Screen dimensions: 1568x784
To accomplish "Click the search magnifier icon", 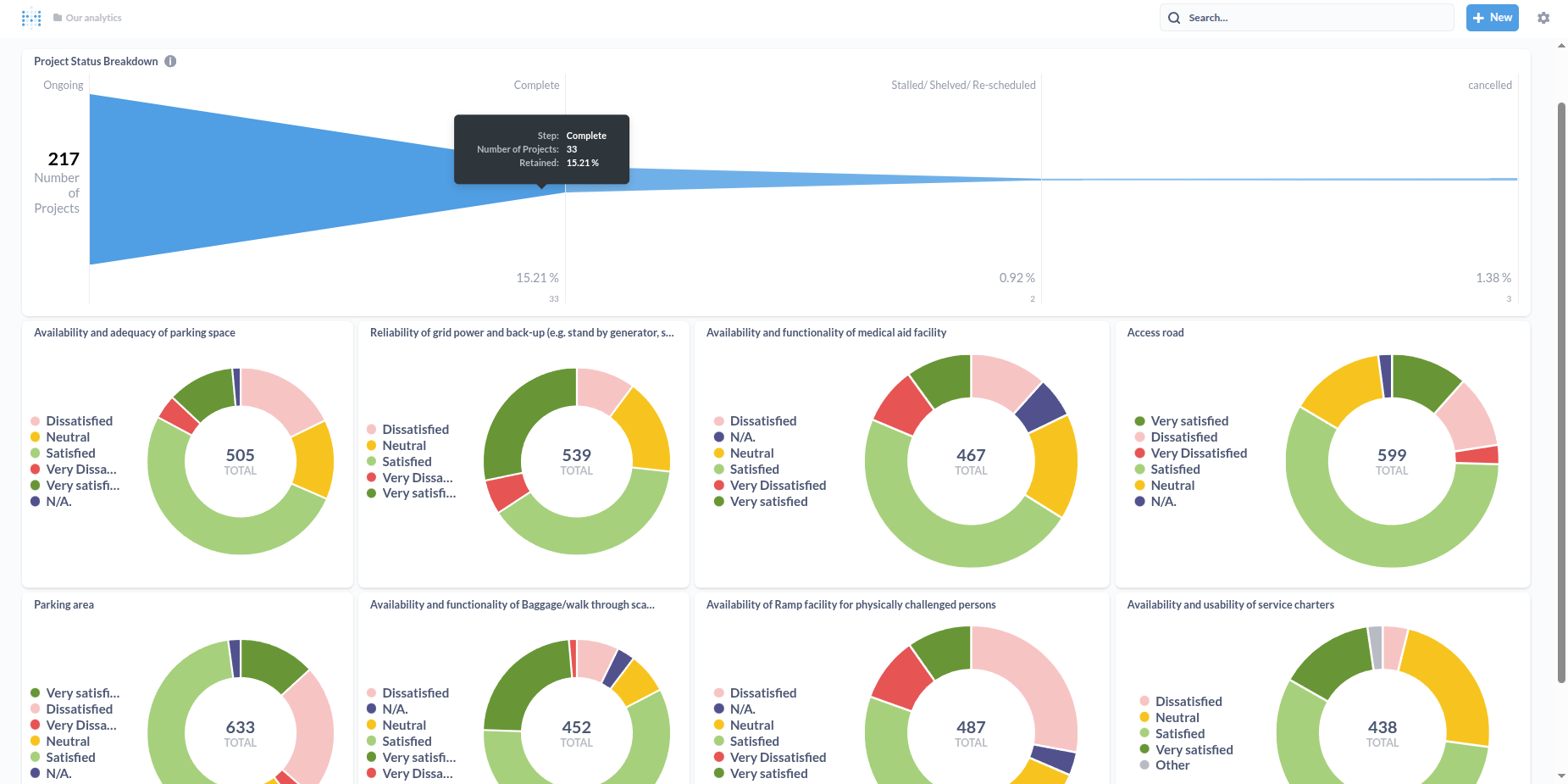I will (x=1174, y=18).
